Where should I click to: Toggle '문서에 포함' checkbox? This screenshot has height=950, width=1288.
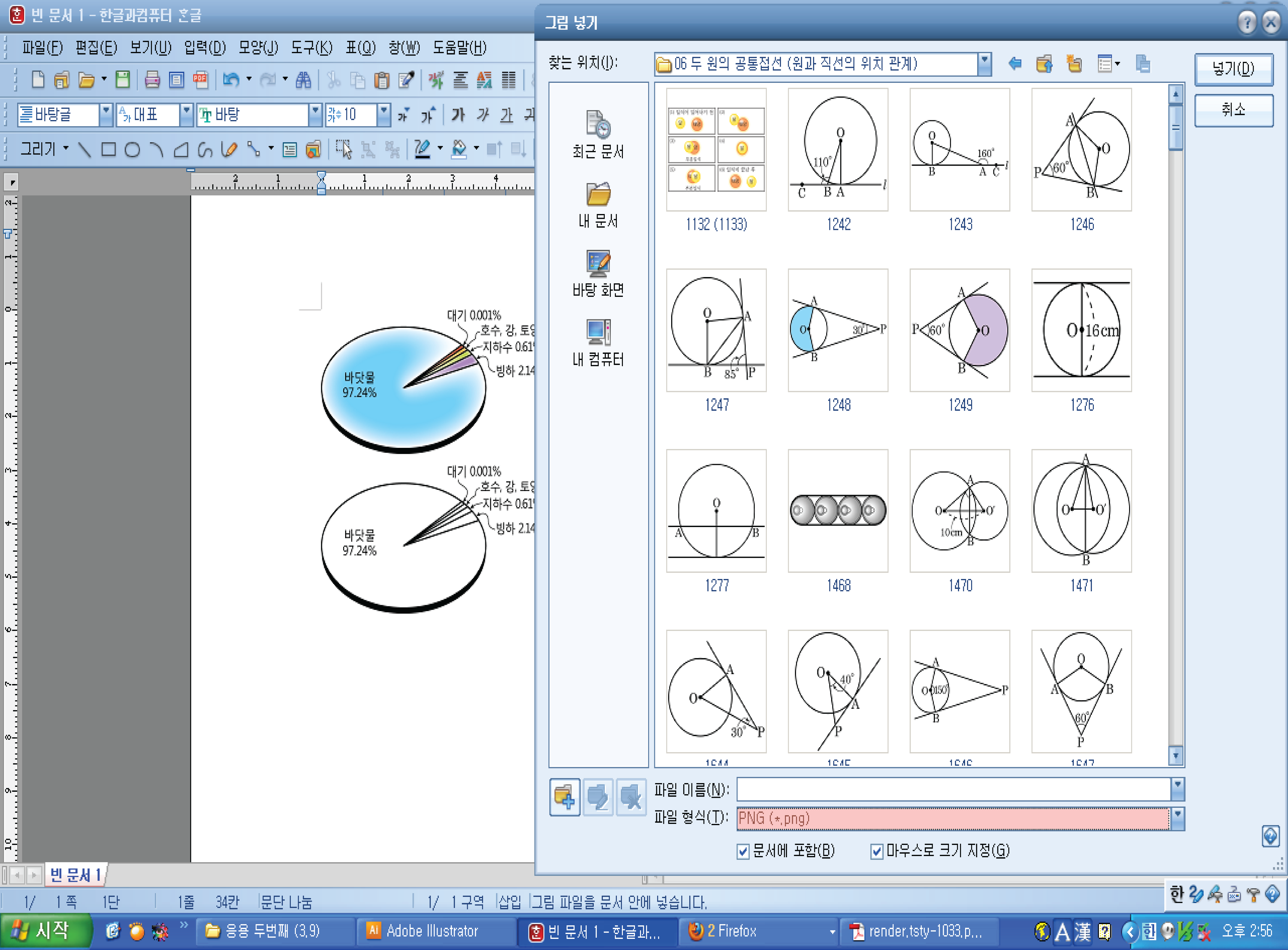point(743,851)
